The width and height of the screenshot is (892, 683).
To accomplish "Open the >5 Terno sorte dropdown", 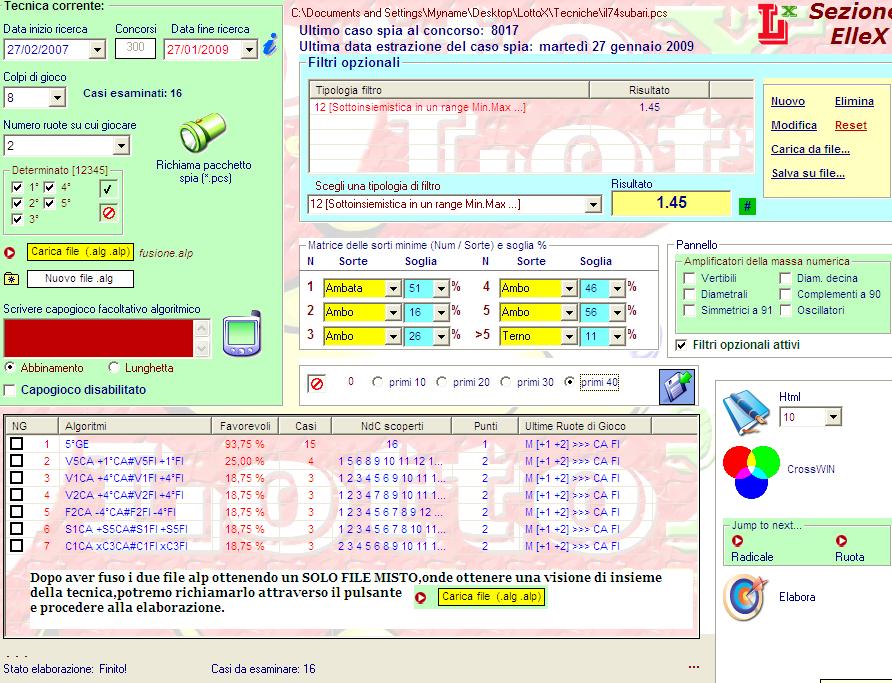I will [569, 337].
